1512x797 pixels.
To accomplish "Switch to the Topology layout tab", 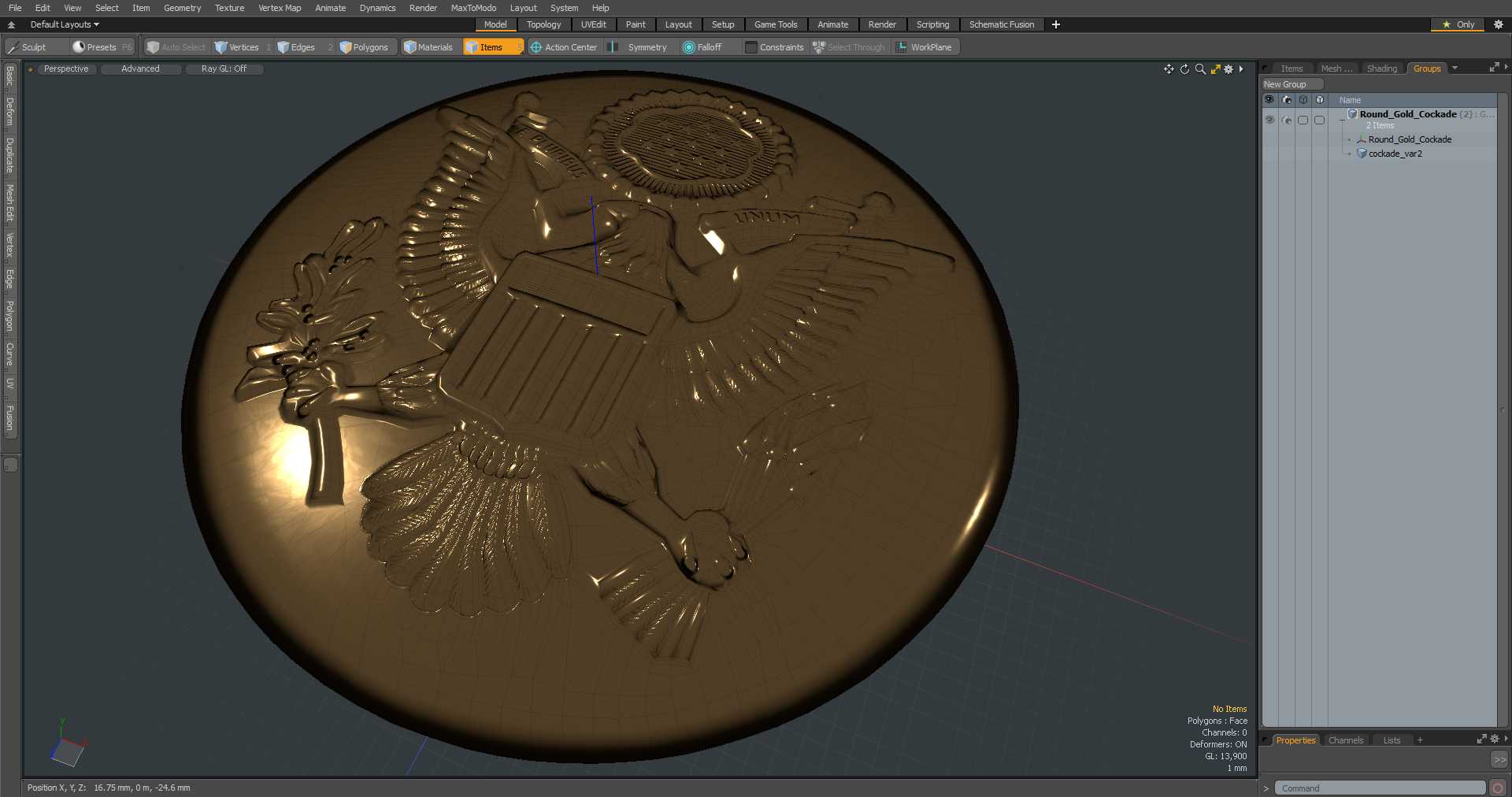I will (543, 24).
